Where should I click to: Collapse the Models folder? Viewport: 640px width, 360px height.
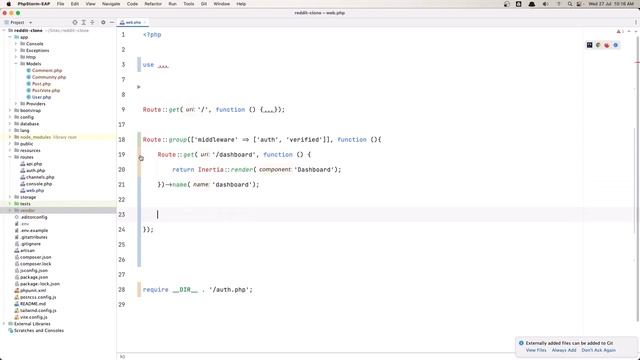(x=16, y=64)
